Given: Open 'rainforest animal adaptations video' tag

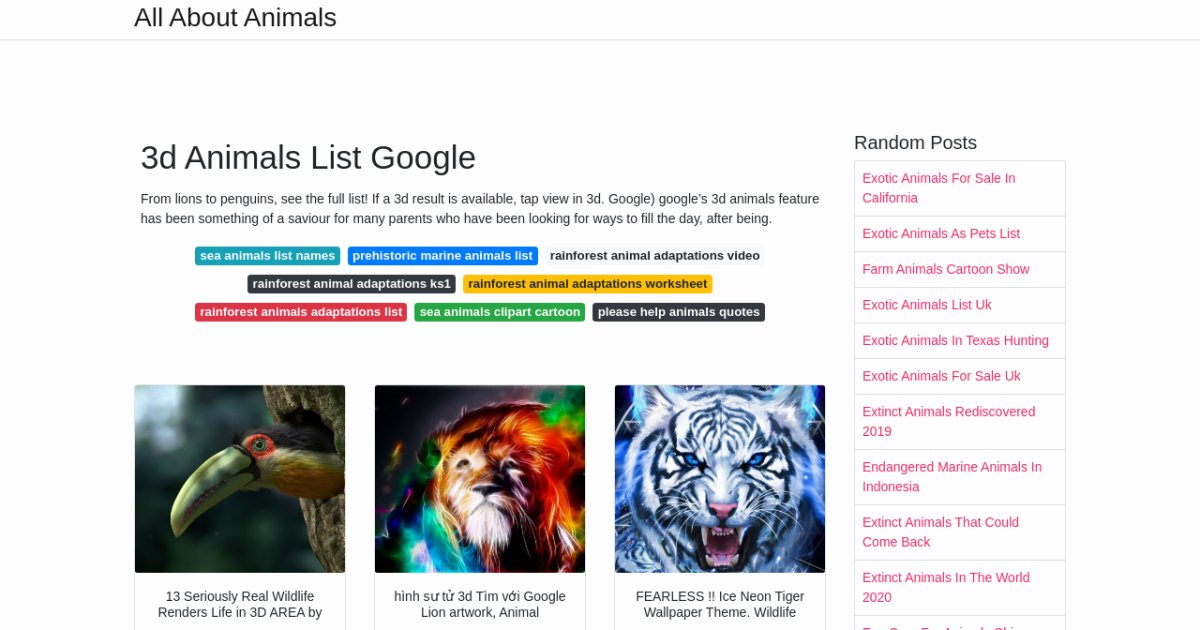Looking at the screenshot, I should point(655,256).
